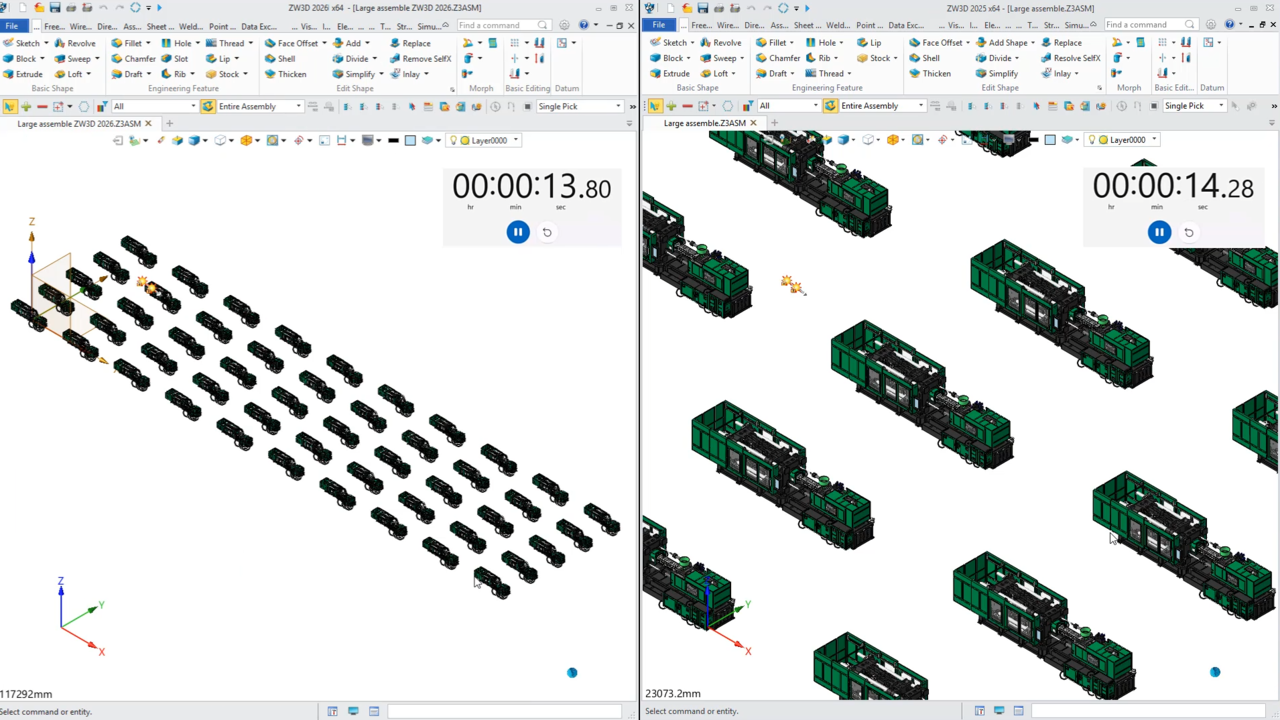Open the File menu in ZW3D 2026
Screen dimensions: 1280x720
(x=12, y=25)
